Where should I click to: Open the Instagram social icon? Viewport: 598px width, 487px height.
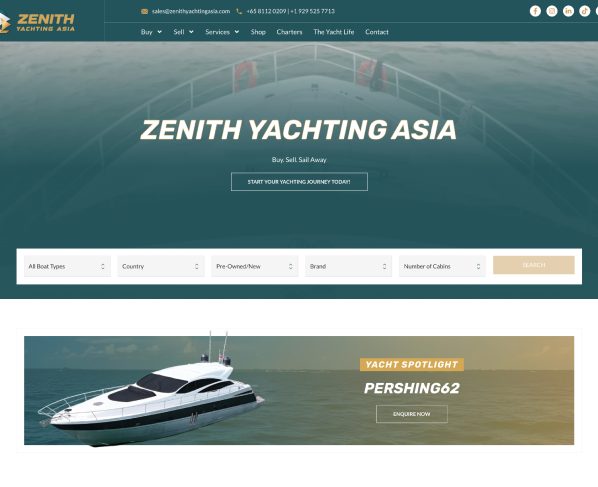tap(551, 11)
